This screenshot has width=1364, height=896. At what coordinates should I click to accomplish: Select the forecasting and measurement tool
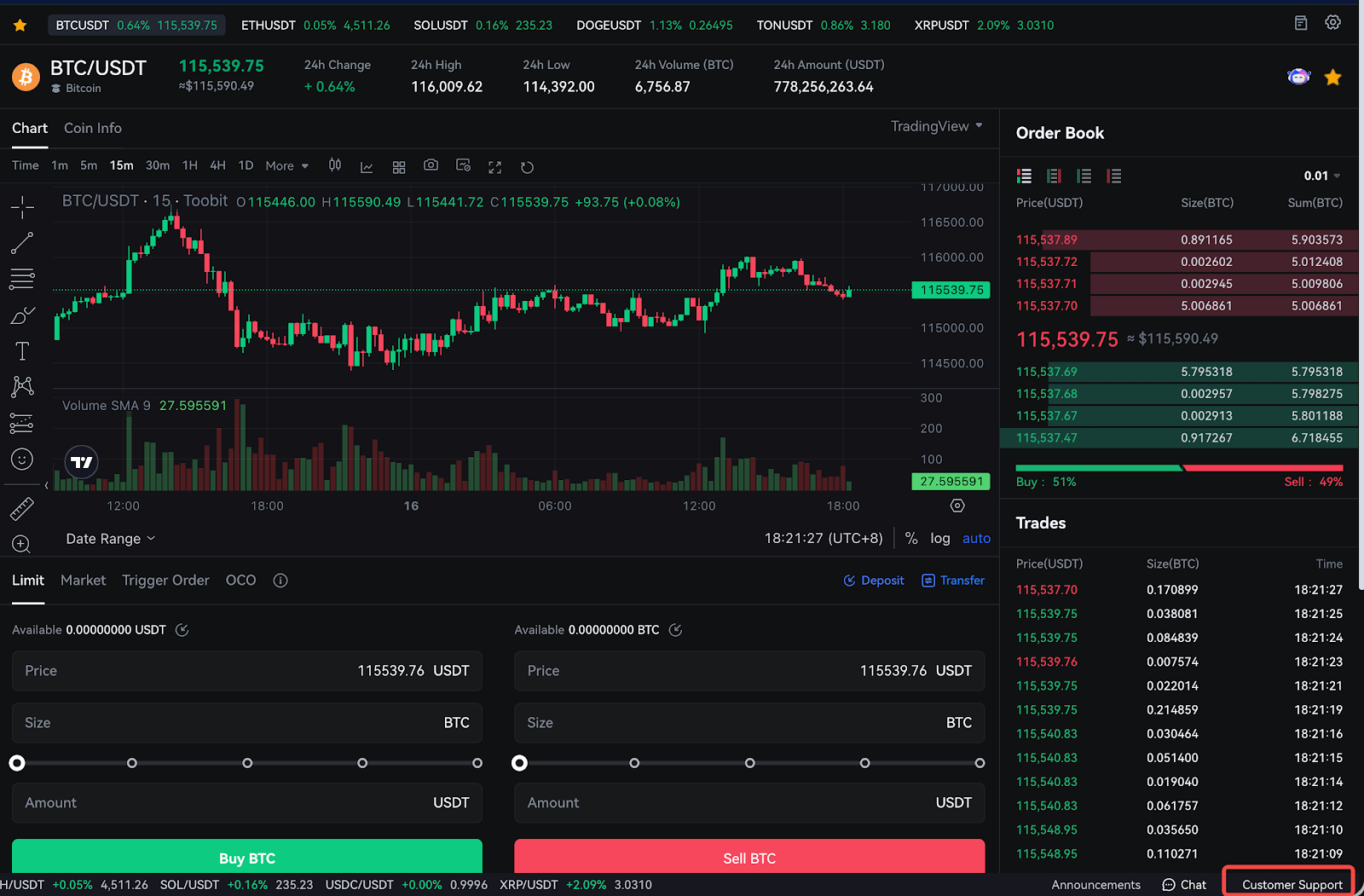(22, 423)
